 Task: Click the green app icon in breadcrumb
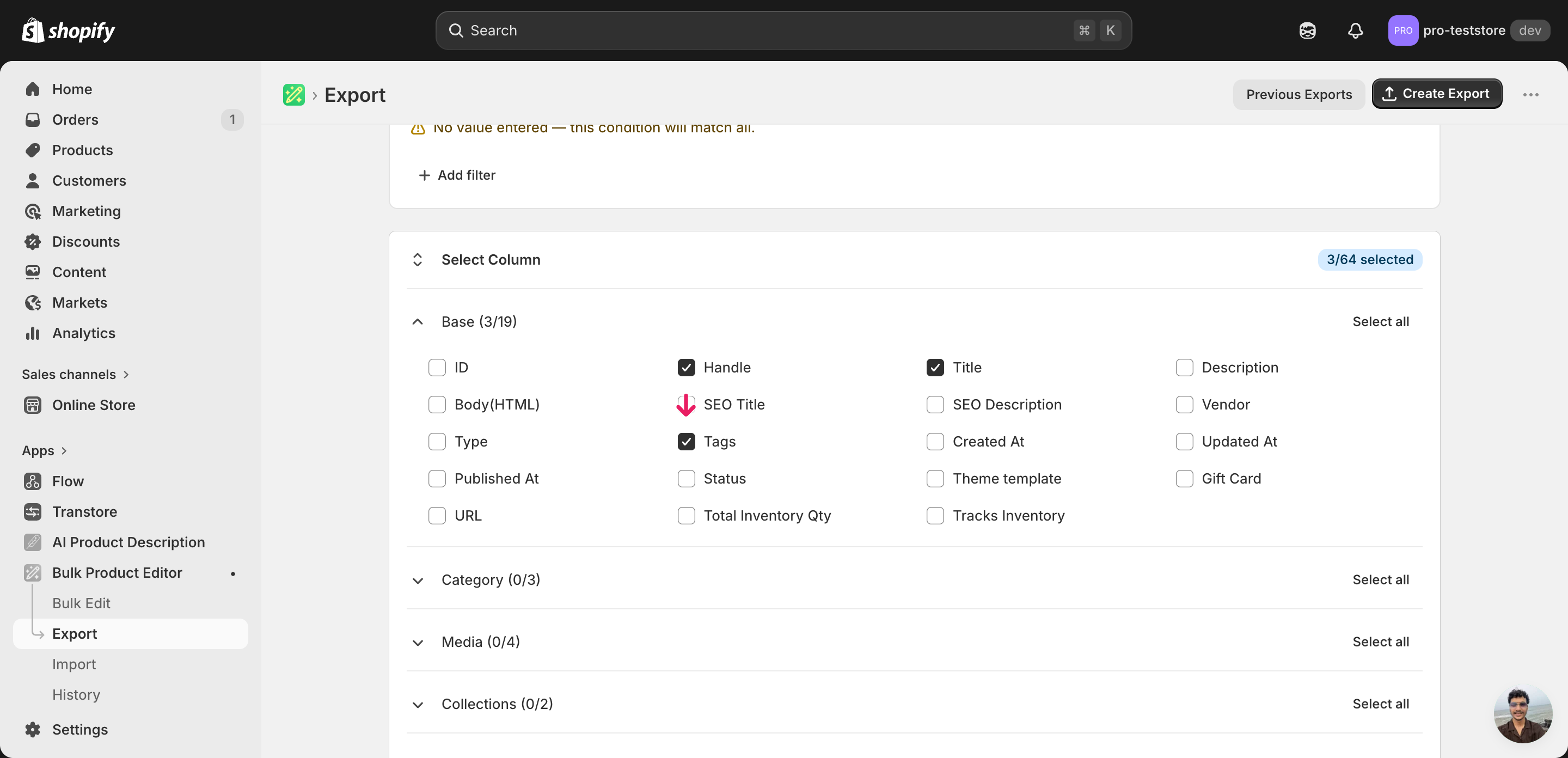[294, 94]
